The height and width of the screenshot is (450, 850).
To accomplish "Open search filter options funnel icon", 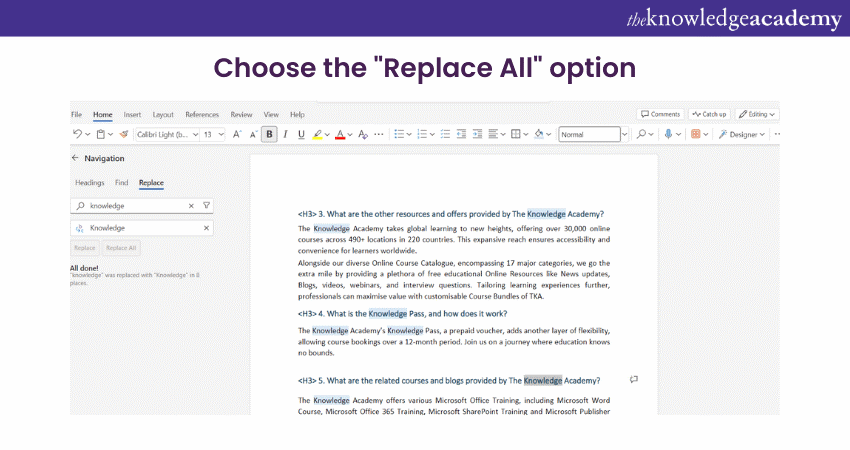I will coord(206,205).
